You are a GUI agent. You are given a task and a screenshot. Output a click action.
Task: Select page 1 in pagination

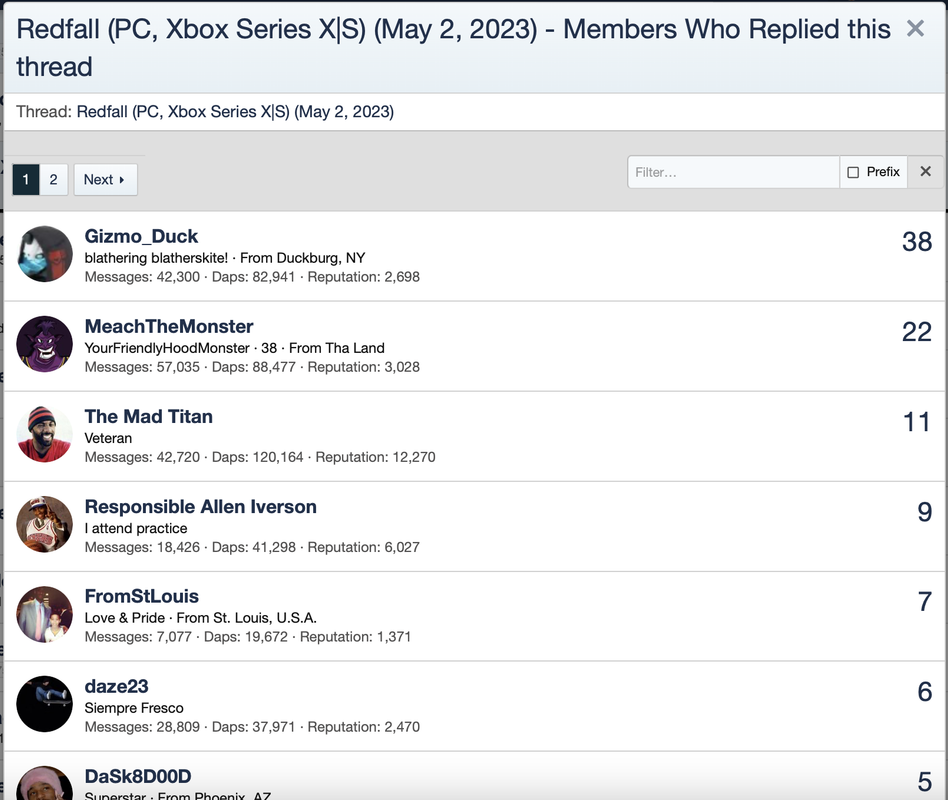(26, 180)
